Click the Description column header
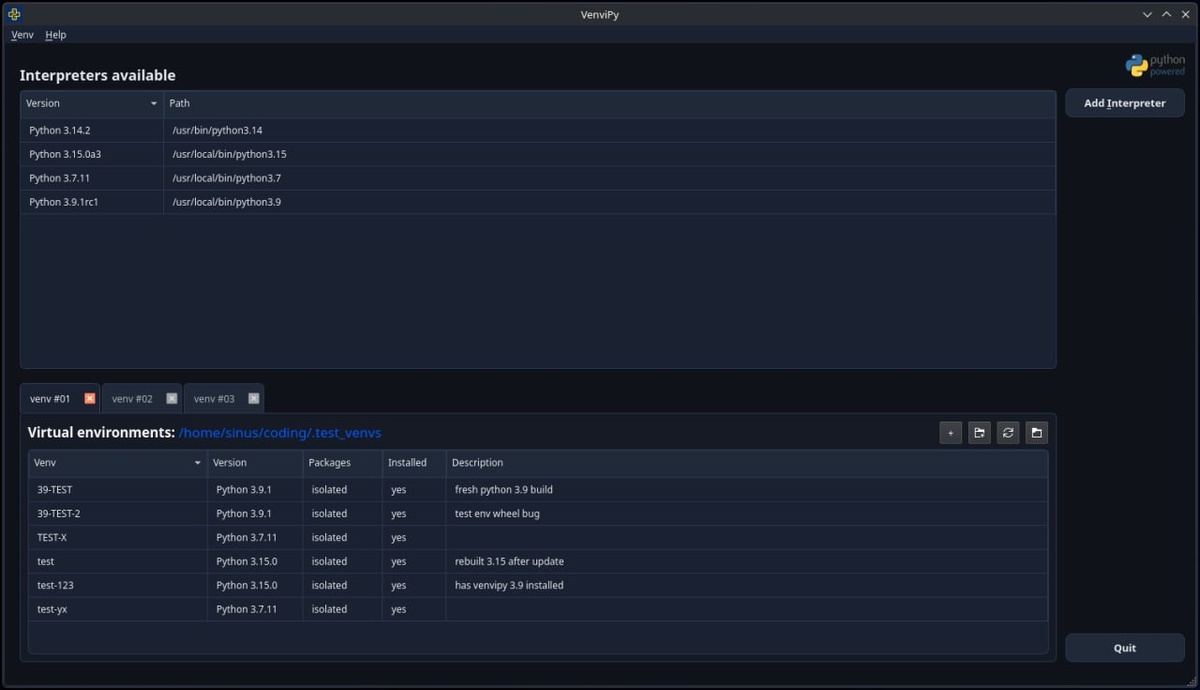1200x690 pixels. click(747, 463)
